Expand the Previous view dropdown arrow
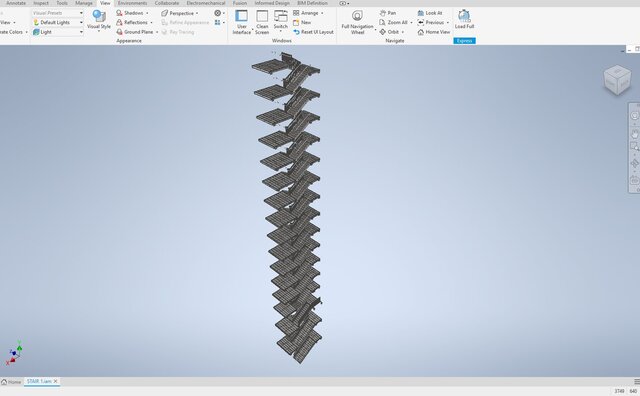Viewport: 640px width, 396px height. click(447, 22)
